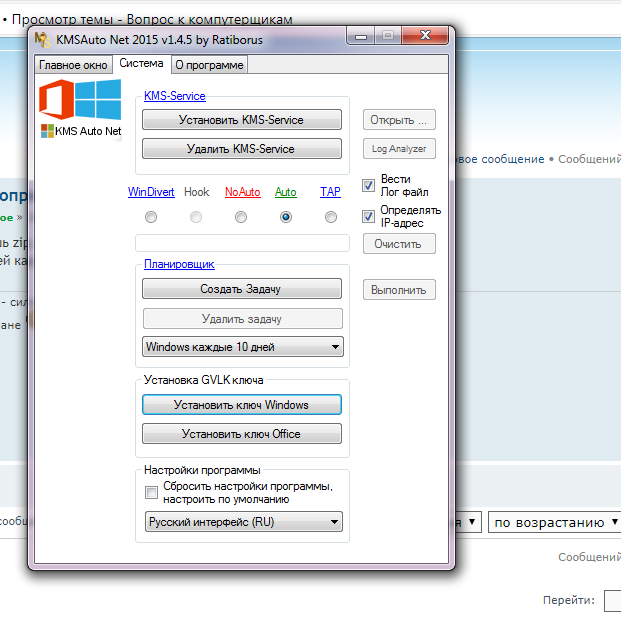This screenshot has width=621, height=622.
Task: Click the empty field below the mode radios
Action: (242, 243)
